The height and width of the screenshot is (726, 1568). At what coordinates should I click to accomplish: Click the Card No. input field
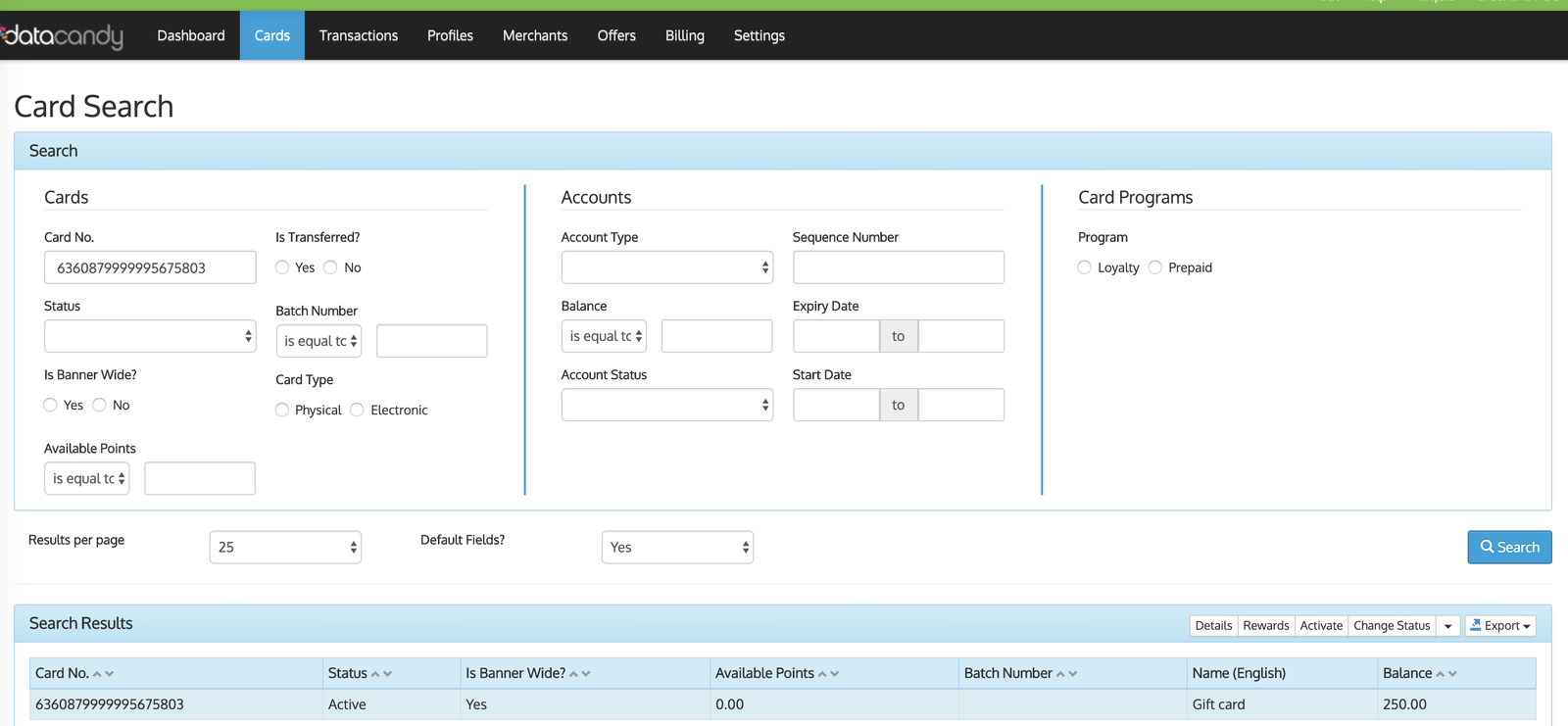coord(150,267)
